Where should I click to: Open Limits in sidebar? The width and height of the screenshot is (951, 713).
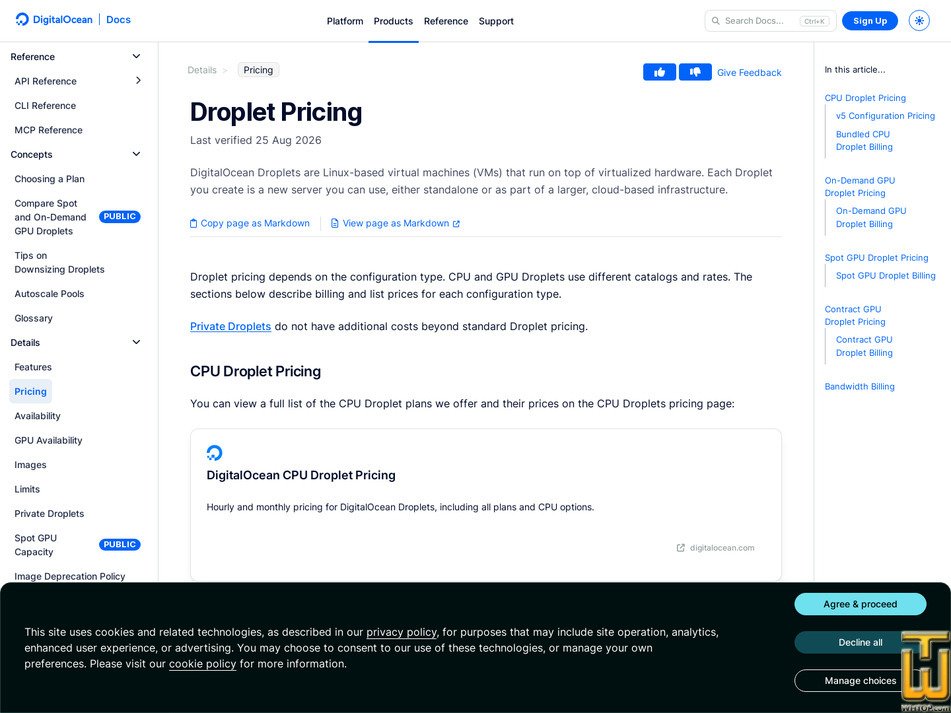pyautogui.click(x=27, y=489)
